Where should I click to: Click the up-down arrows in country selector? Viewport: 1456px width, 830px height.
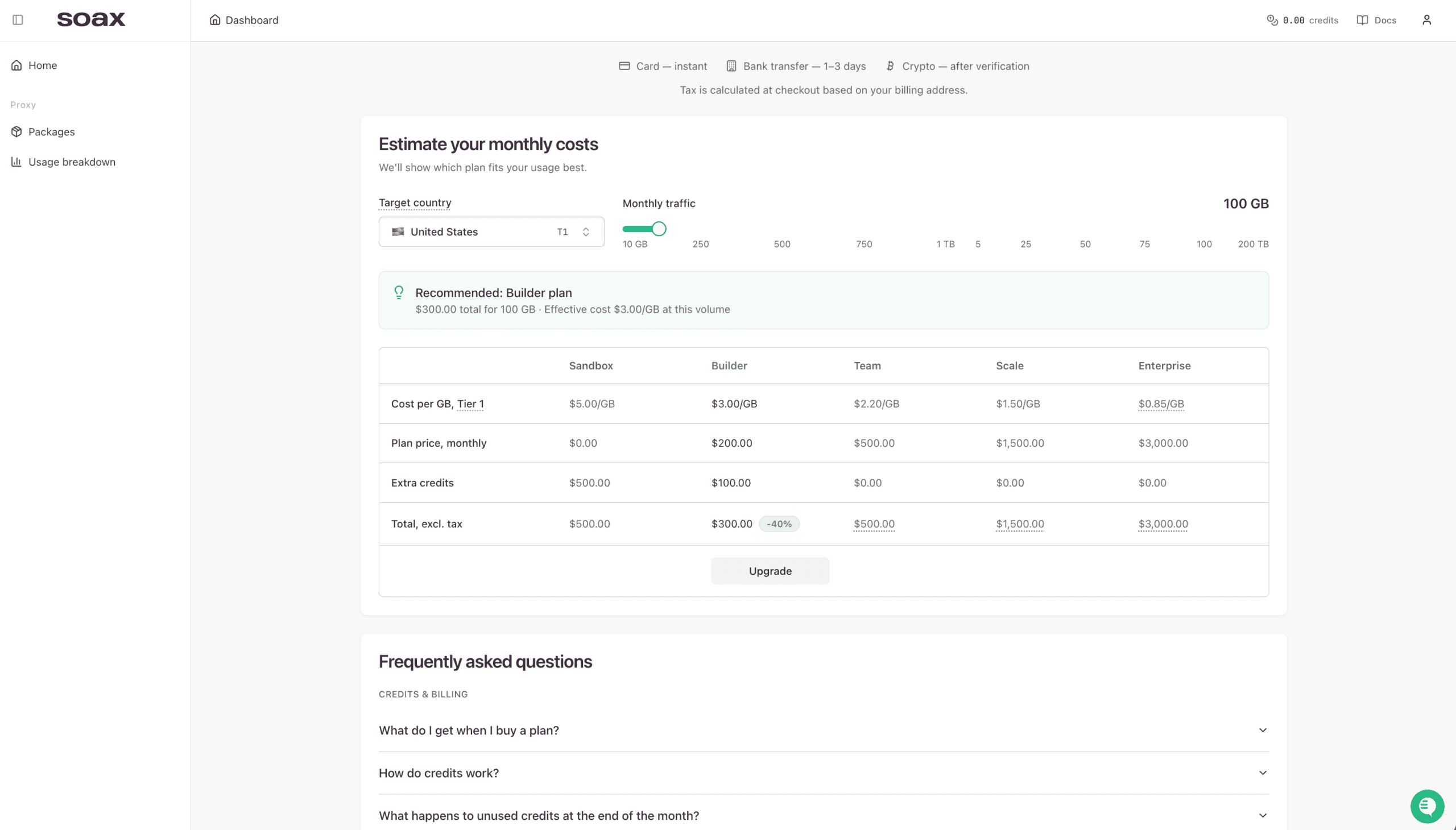tap(586, 232)
